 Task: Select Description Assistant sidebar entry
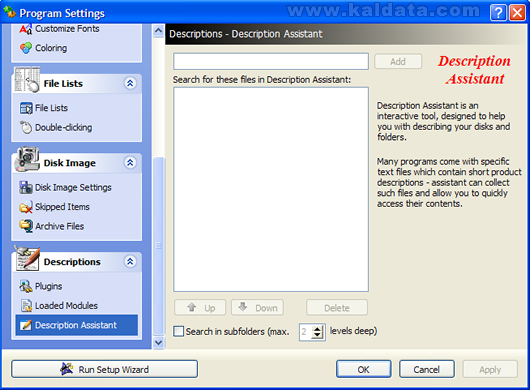(x=77, y=325)
